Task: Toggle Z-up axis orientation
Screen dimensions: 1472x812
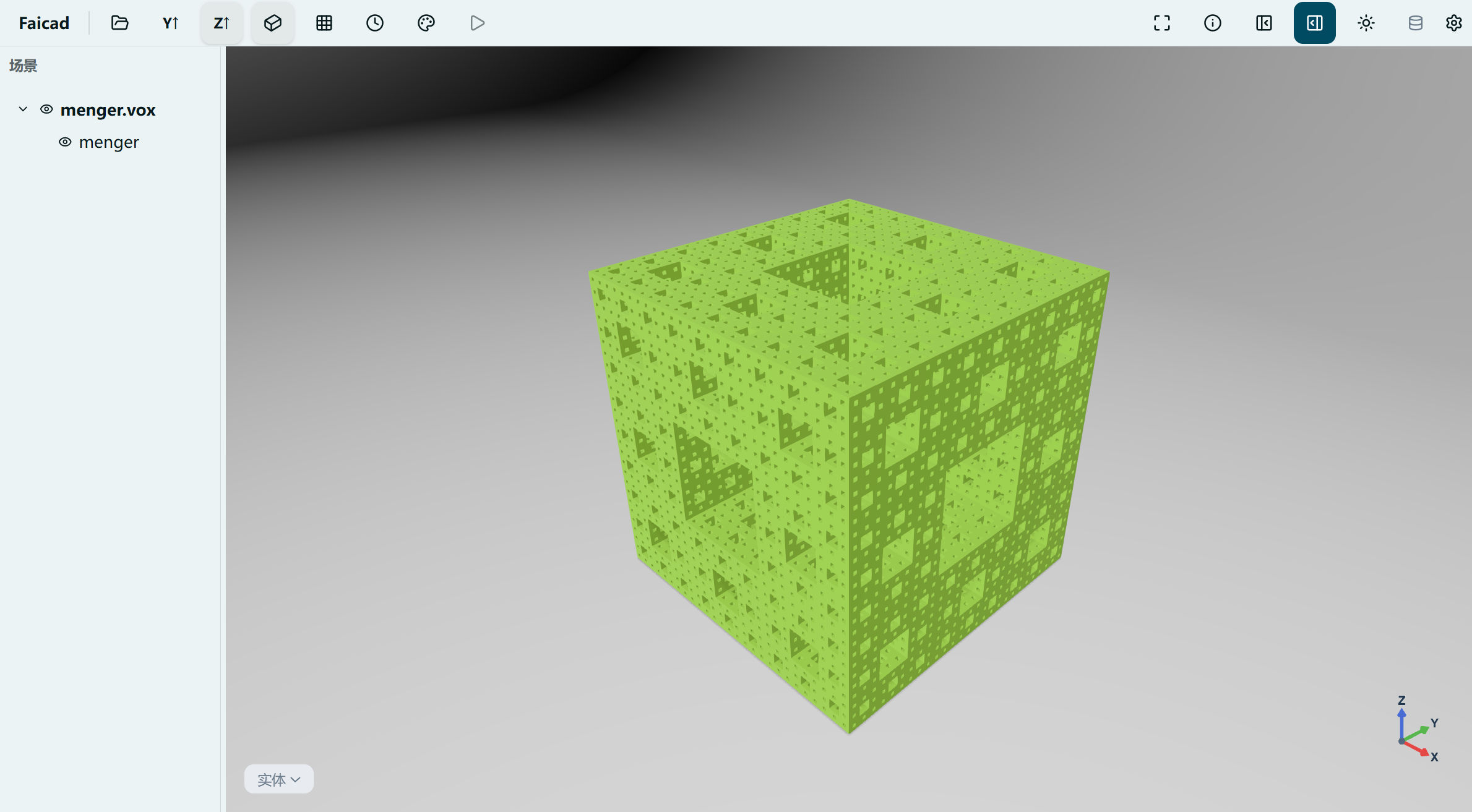Action: [222, 23]
